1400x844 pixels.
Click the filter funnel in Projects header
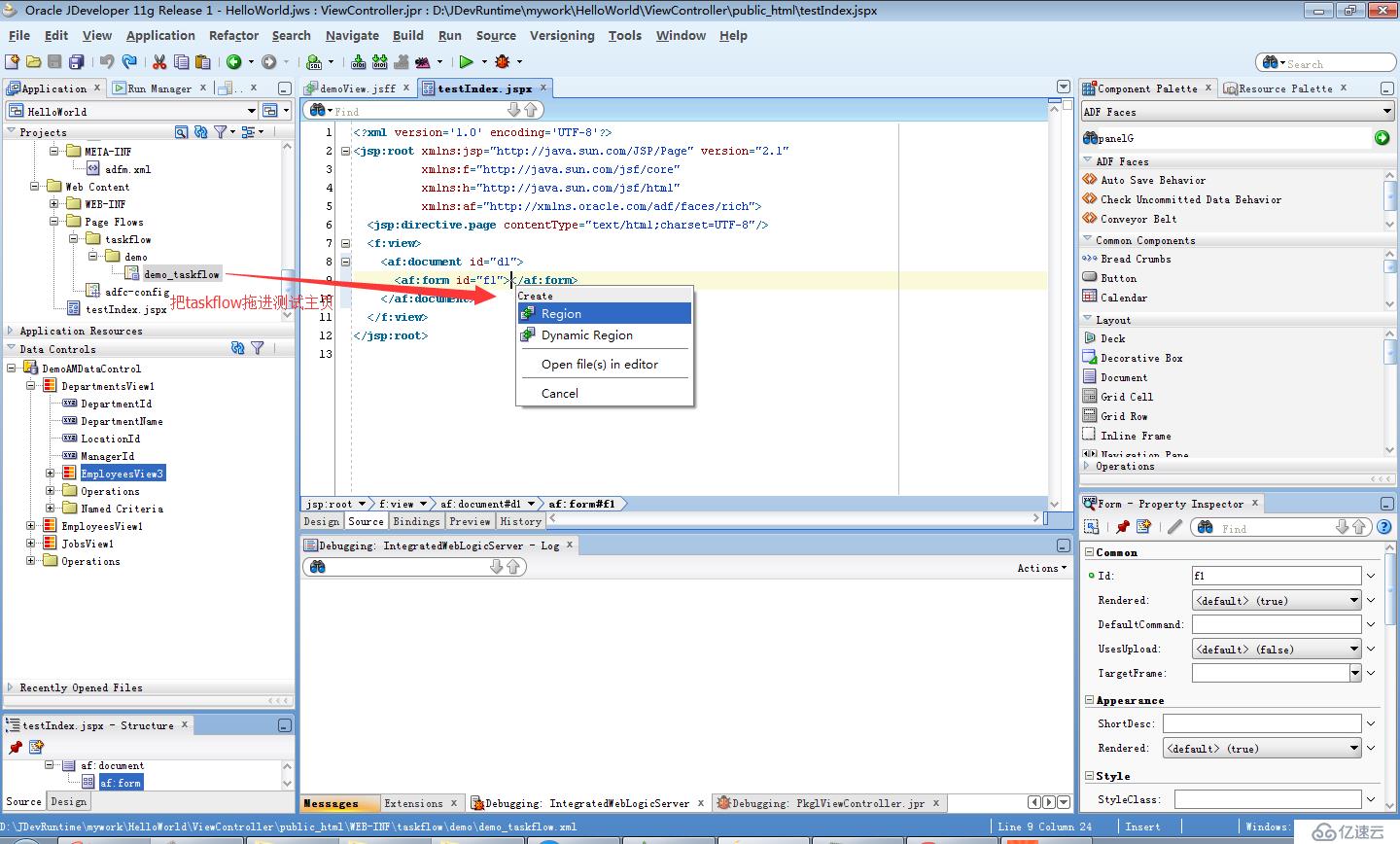click(221, 131)
